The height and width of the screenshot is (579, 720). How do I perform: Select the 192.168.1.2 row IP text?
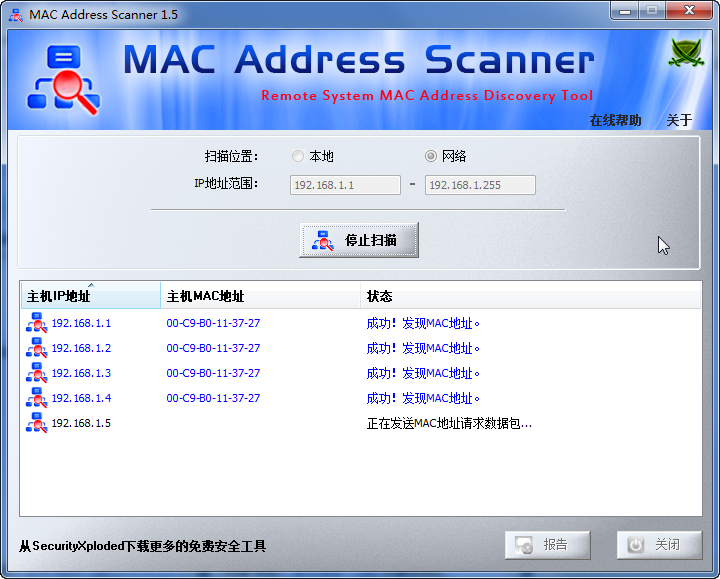(81, 348)
